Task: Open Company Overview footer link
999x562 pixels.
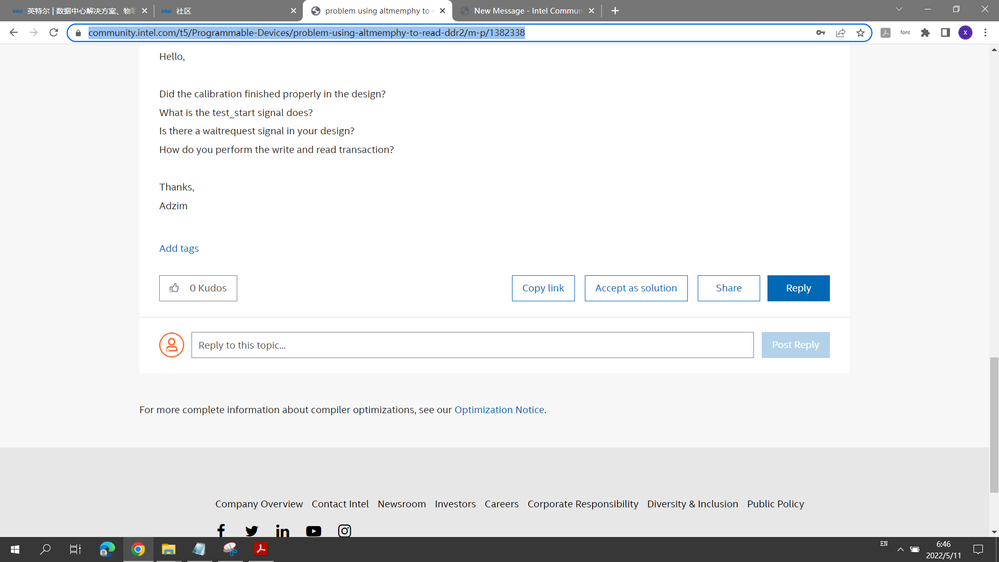Action: (x=259, y=504)
